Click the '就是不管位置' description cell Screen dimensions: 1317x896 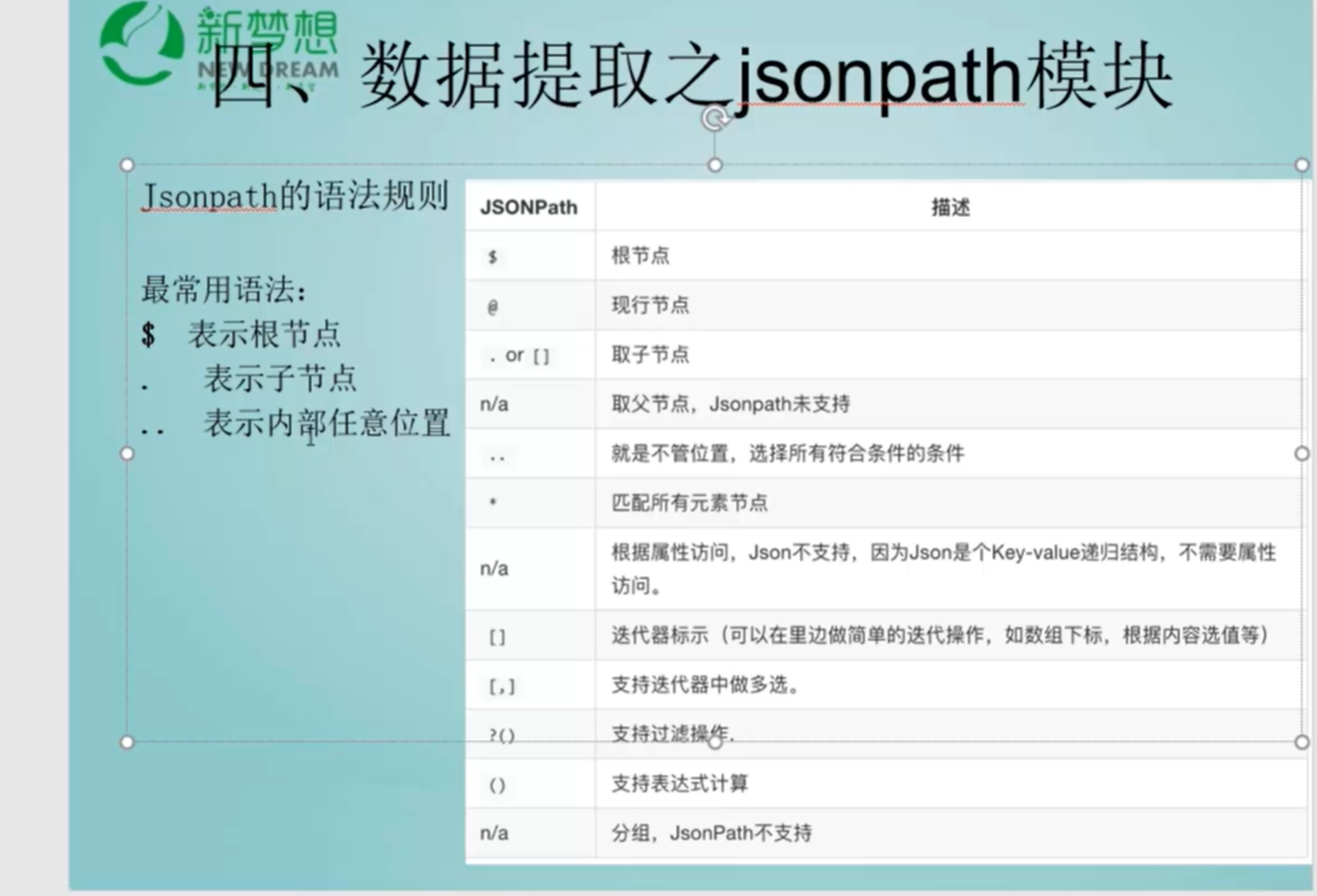(x=951, y=454)
